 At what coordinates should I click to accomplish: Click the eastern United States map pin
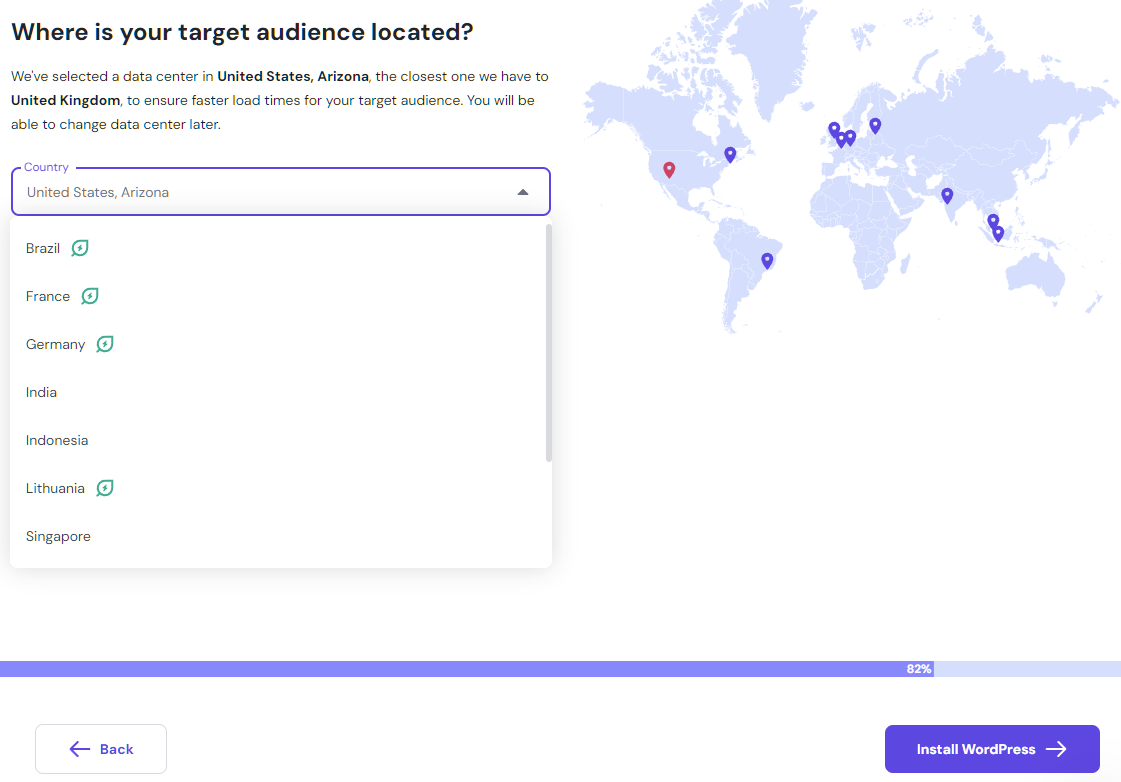point(730,154)
